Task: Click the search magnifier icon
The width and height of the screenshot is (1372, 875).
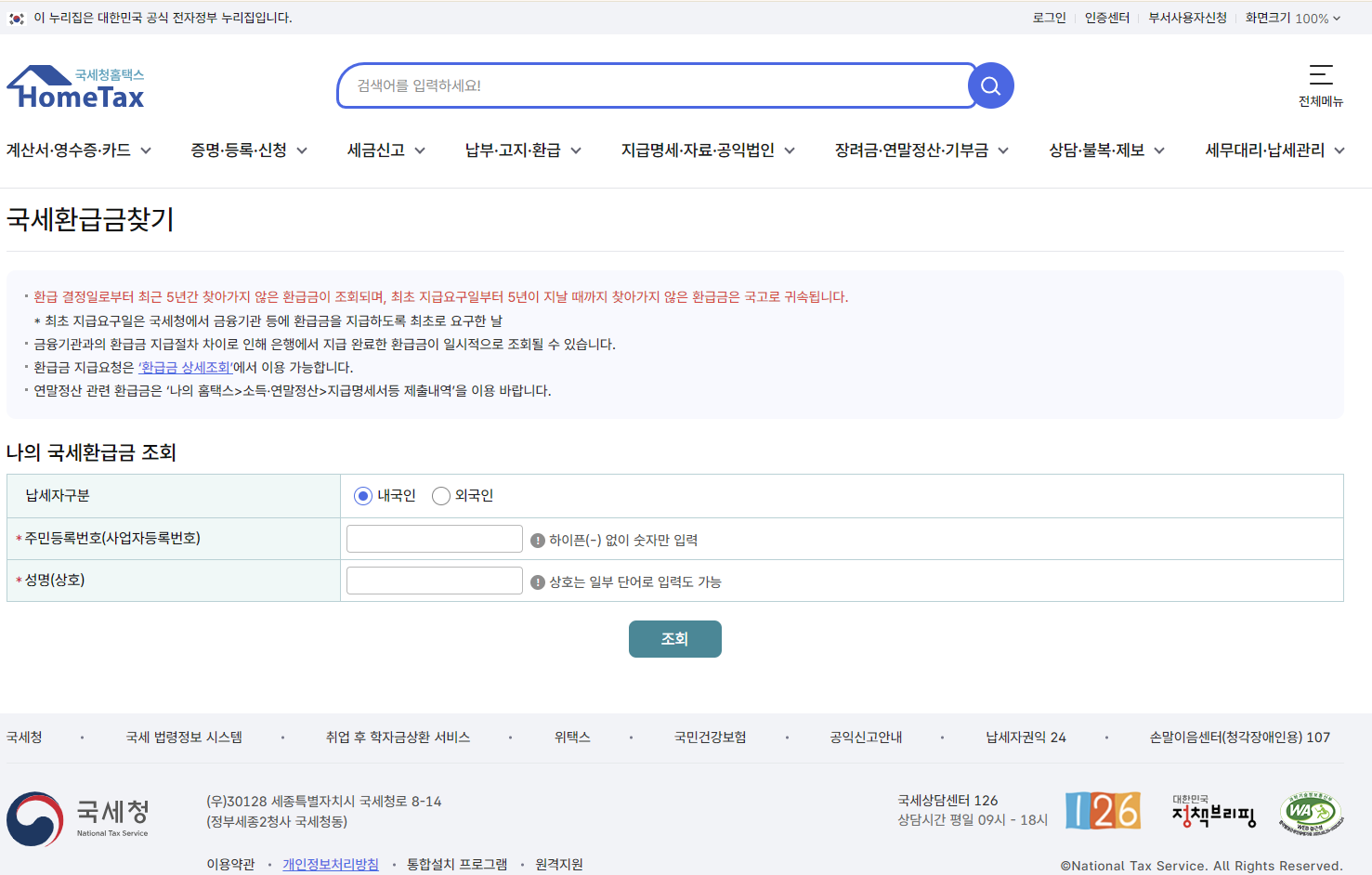Action: pos(989,85)
